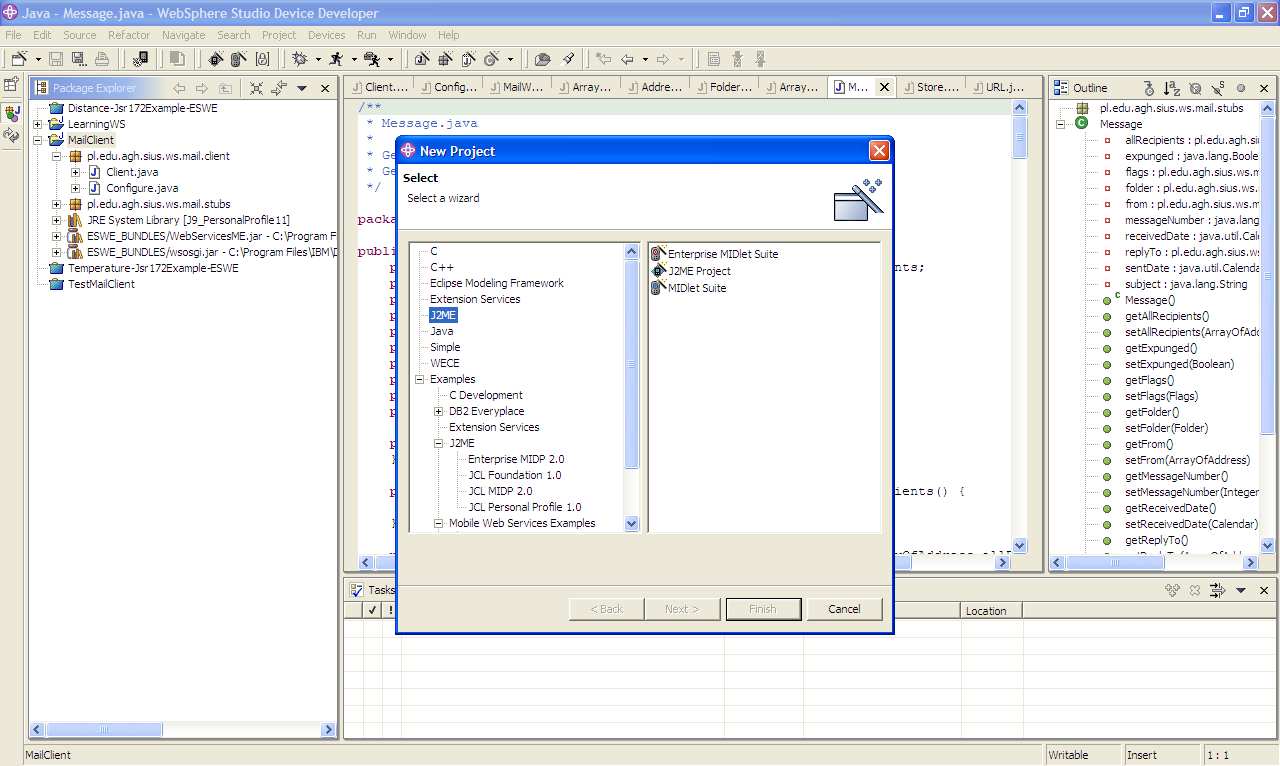Switch to the Folder editor tab

click(x=724, y=87)
